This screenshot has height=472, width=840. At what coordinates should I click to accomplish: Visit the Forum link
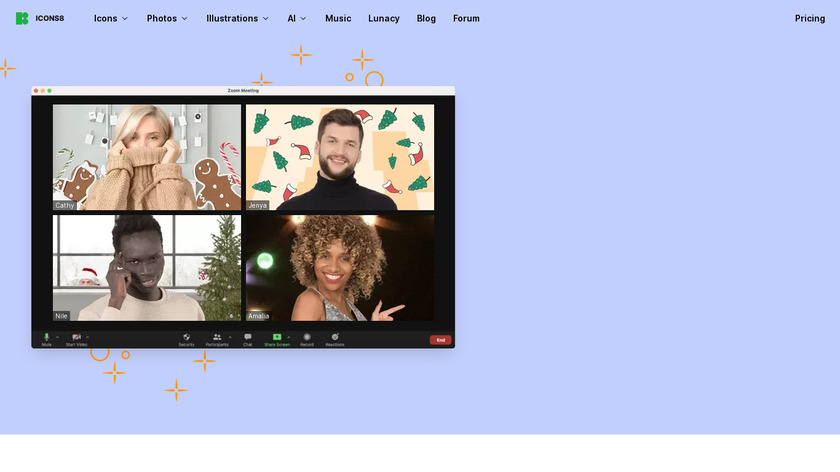point(466,18)
